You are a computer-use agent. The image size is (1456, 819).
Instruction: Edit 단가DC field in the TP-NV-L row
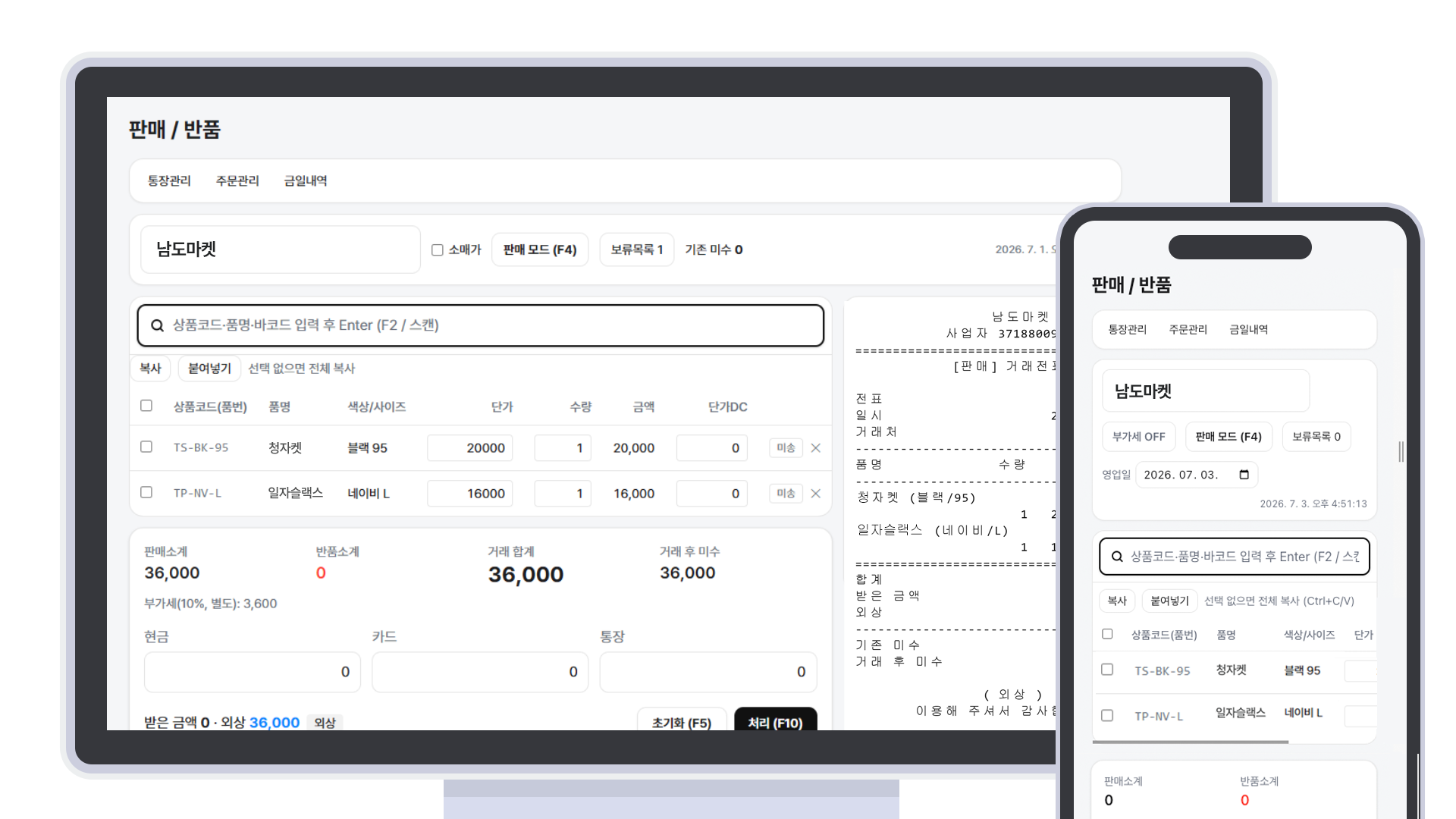(x=712, y=494)
